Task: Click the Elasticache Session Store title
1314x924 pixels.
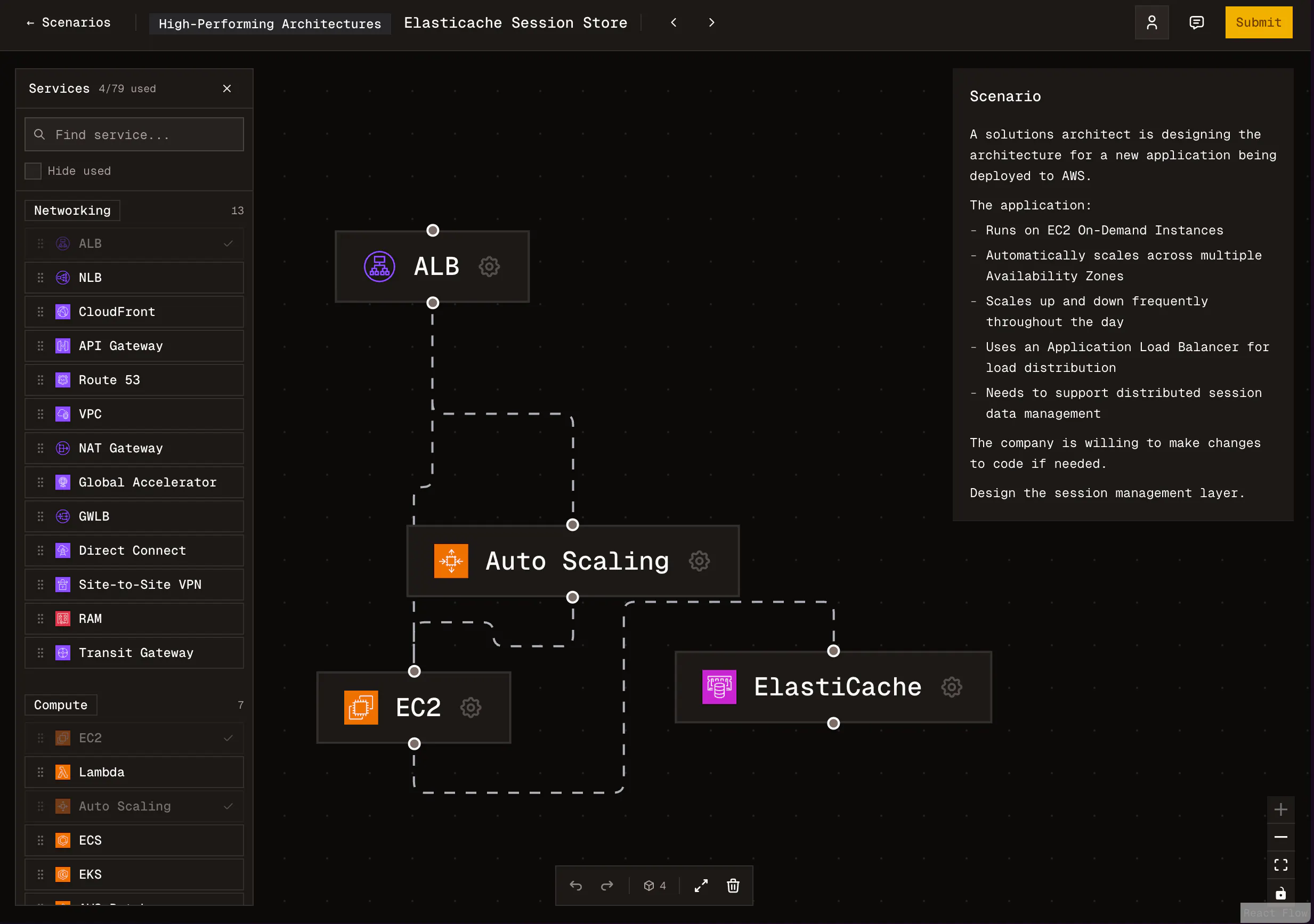Action: [515, 23]
